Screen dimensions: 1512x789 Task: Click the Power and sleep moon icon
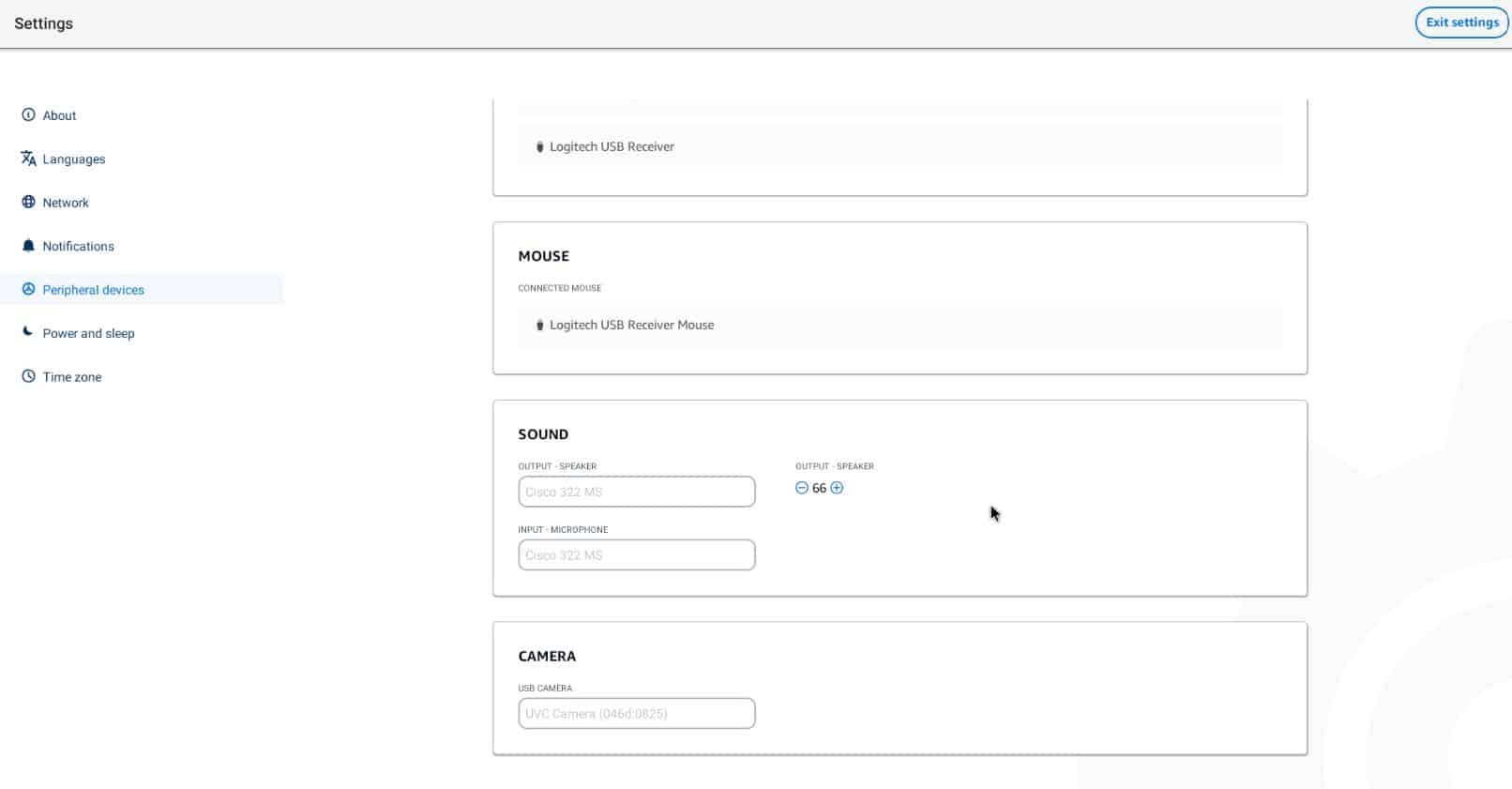coord(28,332)
